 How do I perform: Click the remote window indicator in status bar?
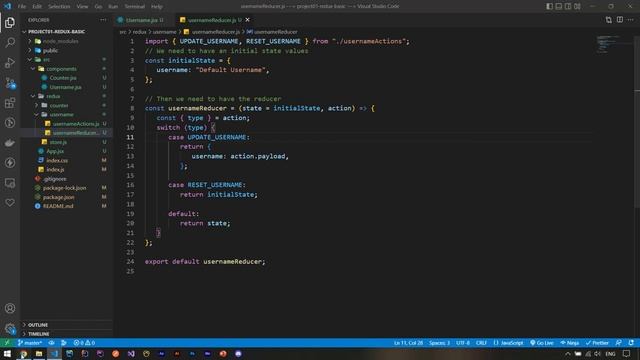(7, 343)
